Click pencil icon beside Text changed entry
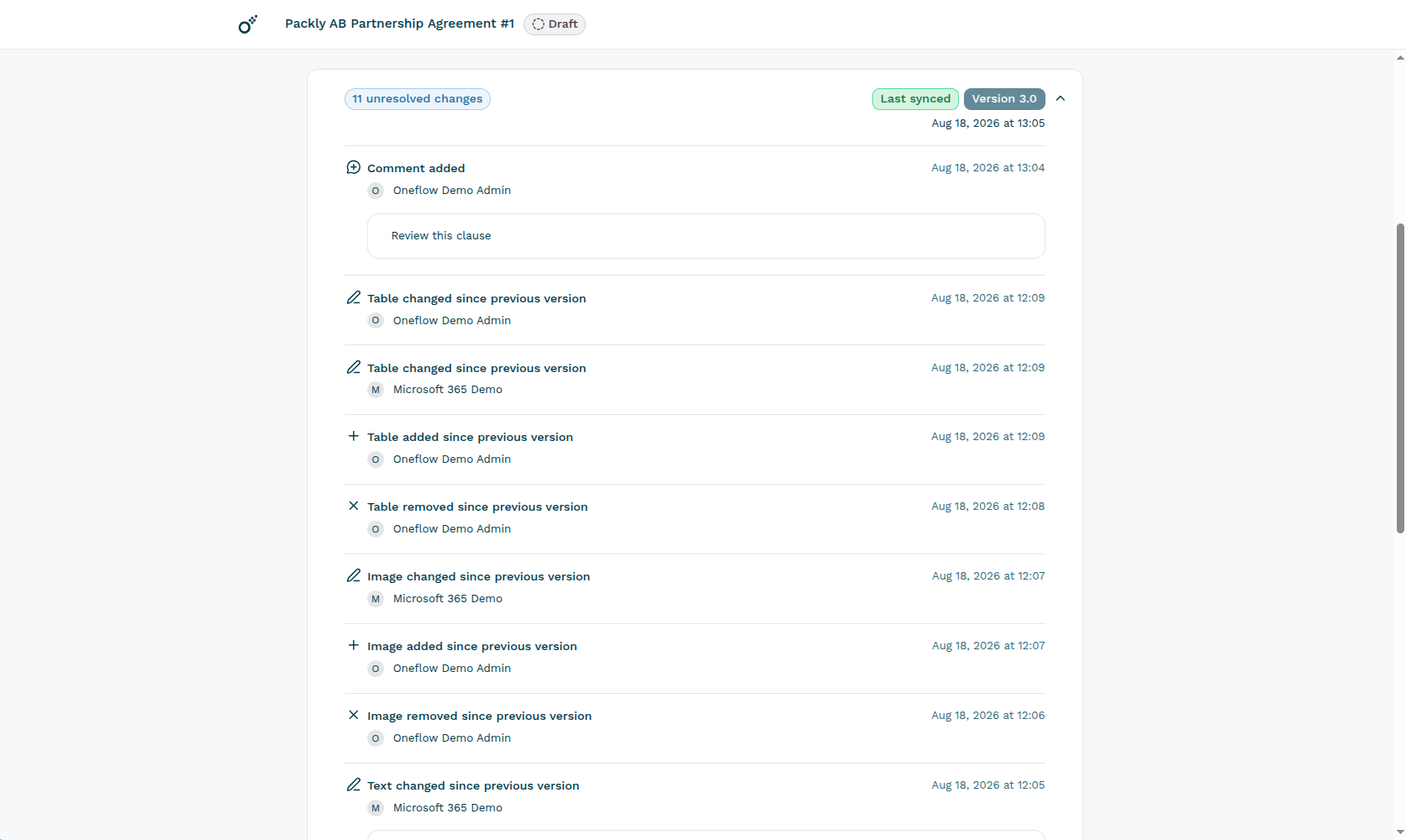 [354, 785]
